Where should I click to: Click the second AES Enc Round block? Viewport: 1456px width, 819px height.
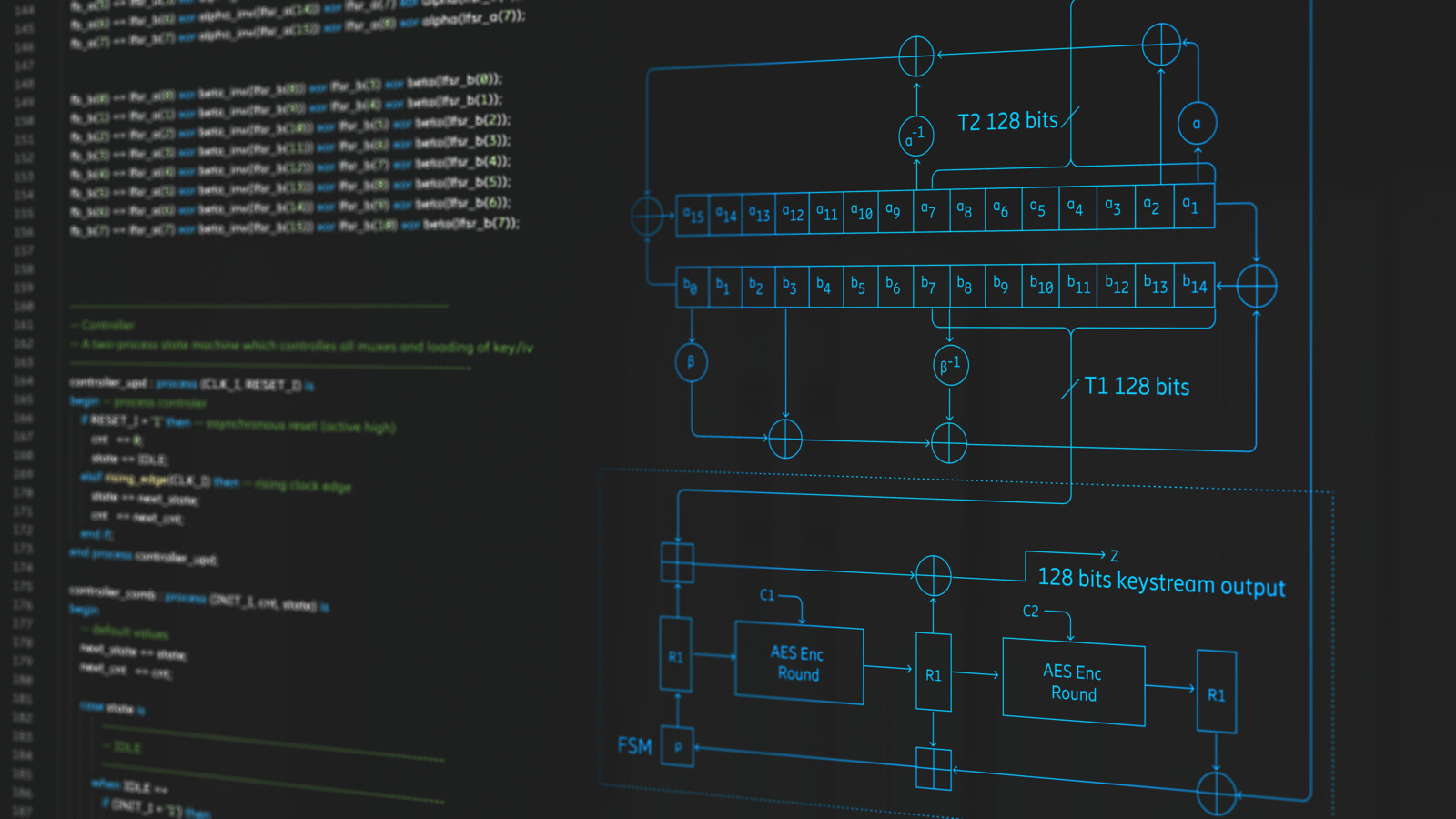(x=1073, y=683)
